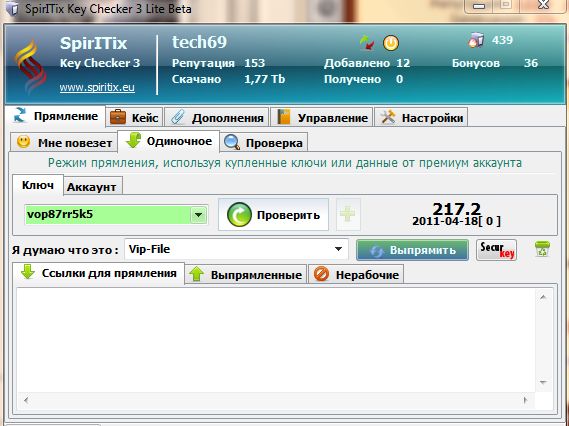This screenshot has width=569, height=426.
Task: Select the Одиночное tab
Action: click(169, 141)
